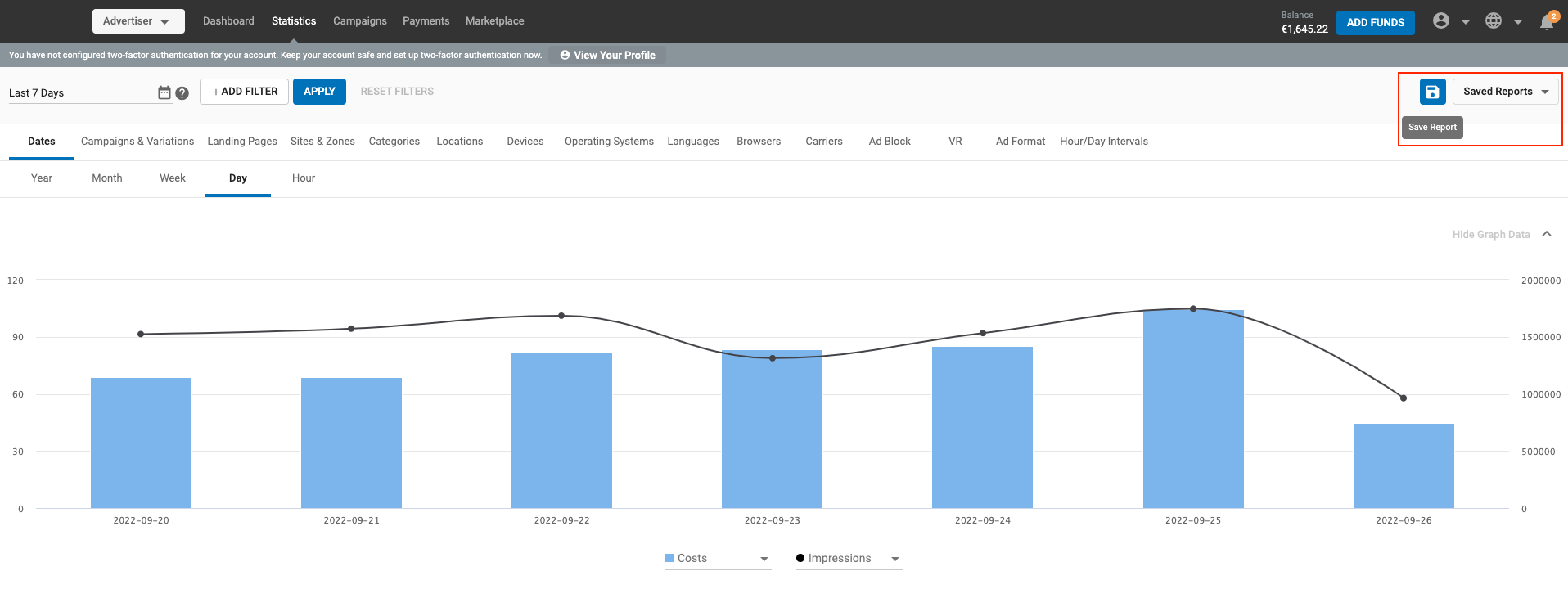Go to the Marketplace menu
Screen dimensions: 1568x616
tap(494, 21)
